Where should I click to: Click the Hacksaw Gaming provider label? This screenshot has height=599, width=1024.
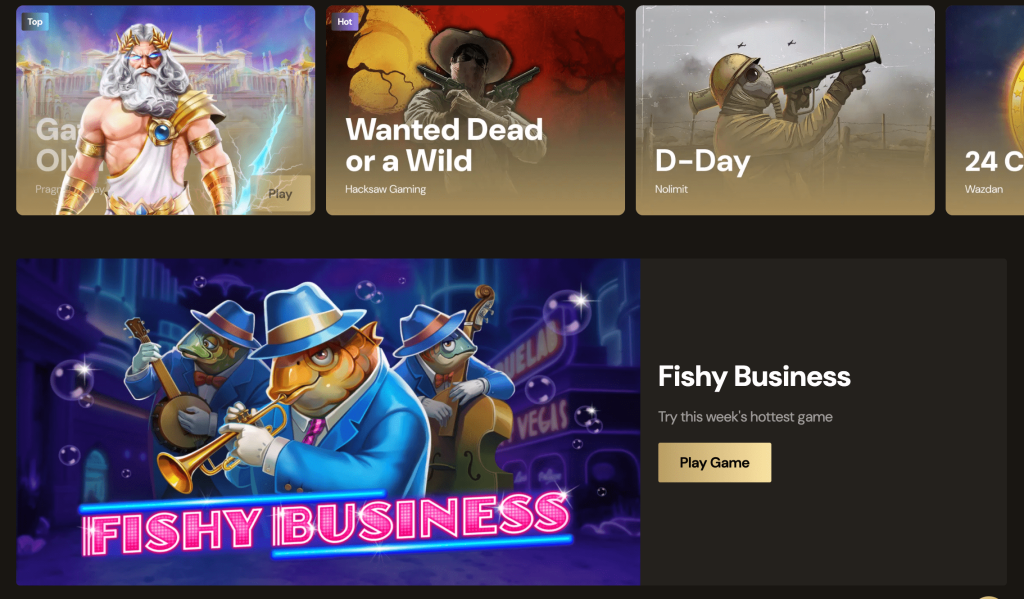[x=385, y=189]
